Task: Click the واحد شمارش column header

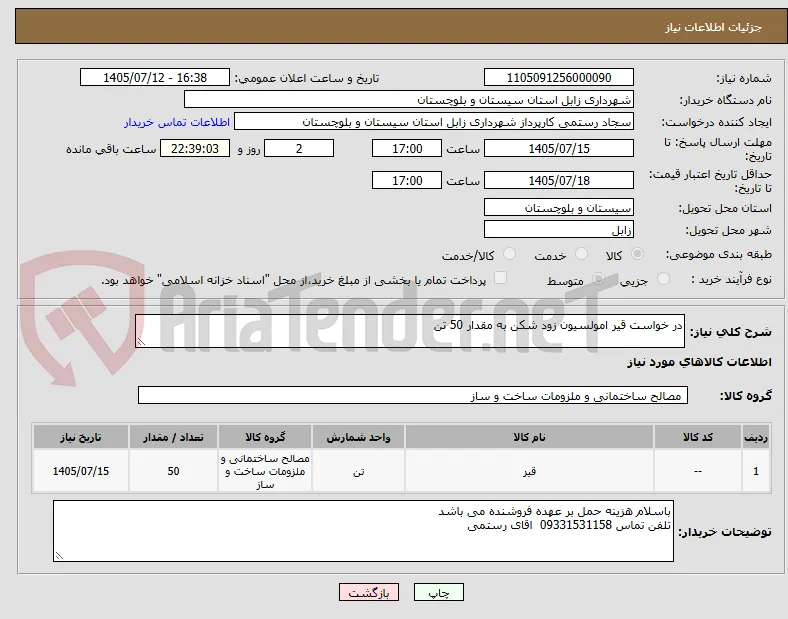Action: (358, 437)
